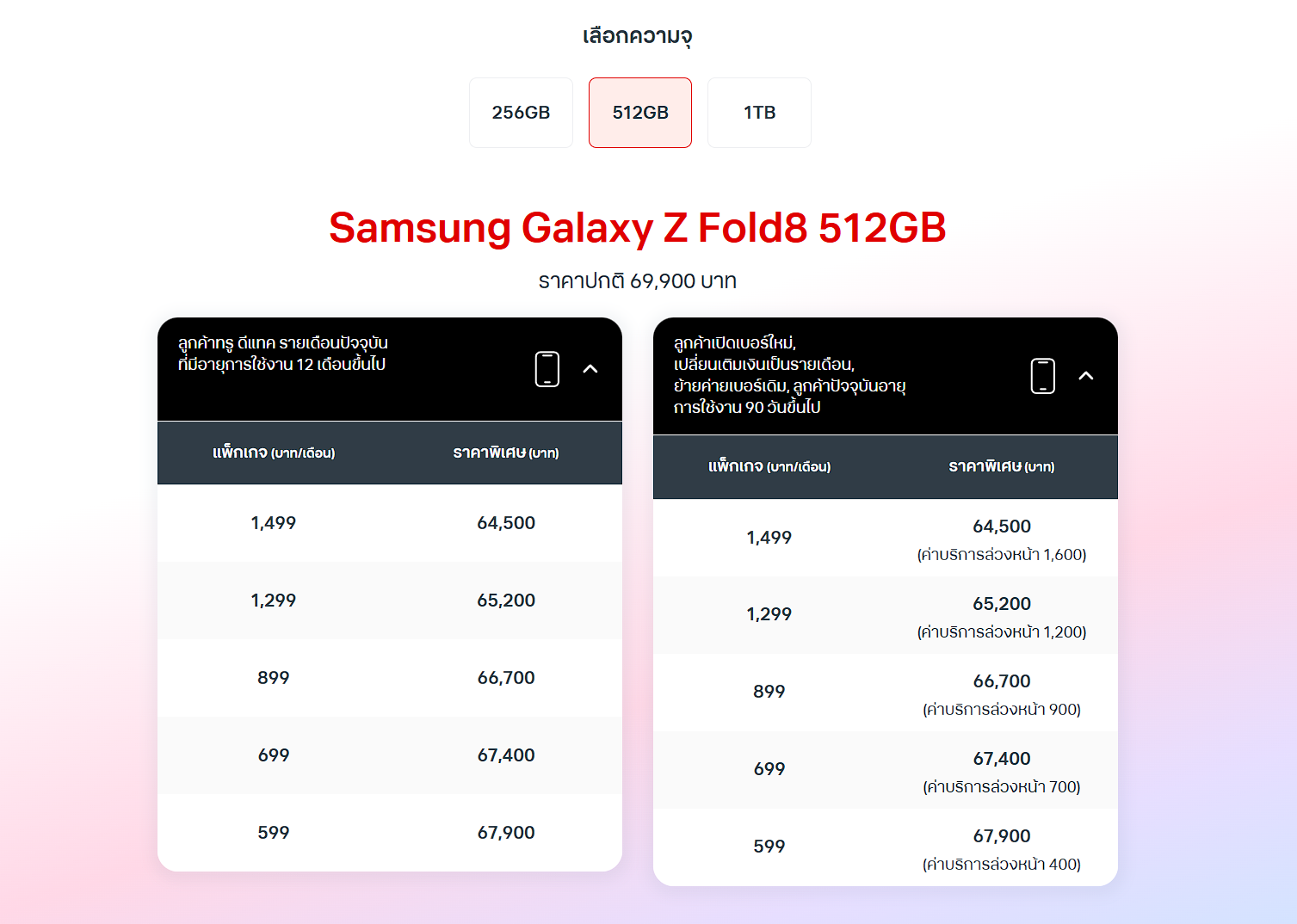Click 67,900 price with 400 advance fee

tap(1002, 836)
